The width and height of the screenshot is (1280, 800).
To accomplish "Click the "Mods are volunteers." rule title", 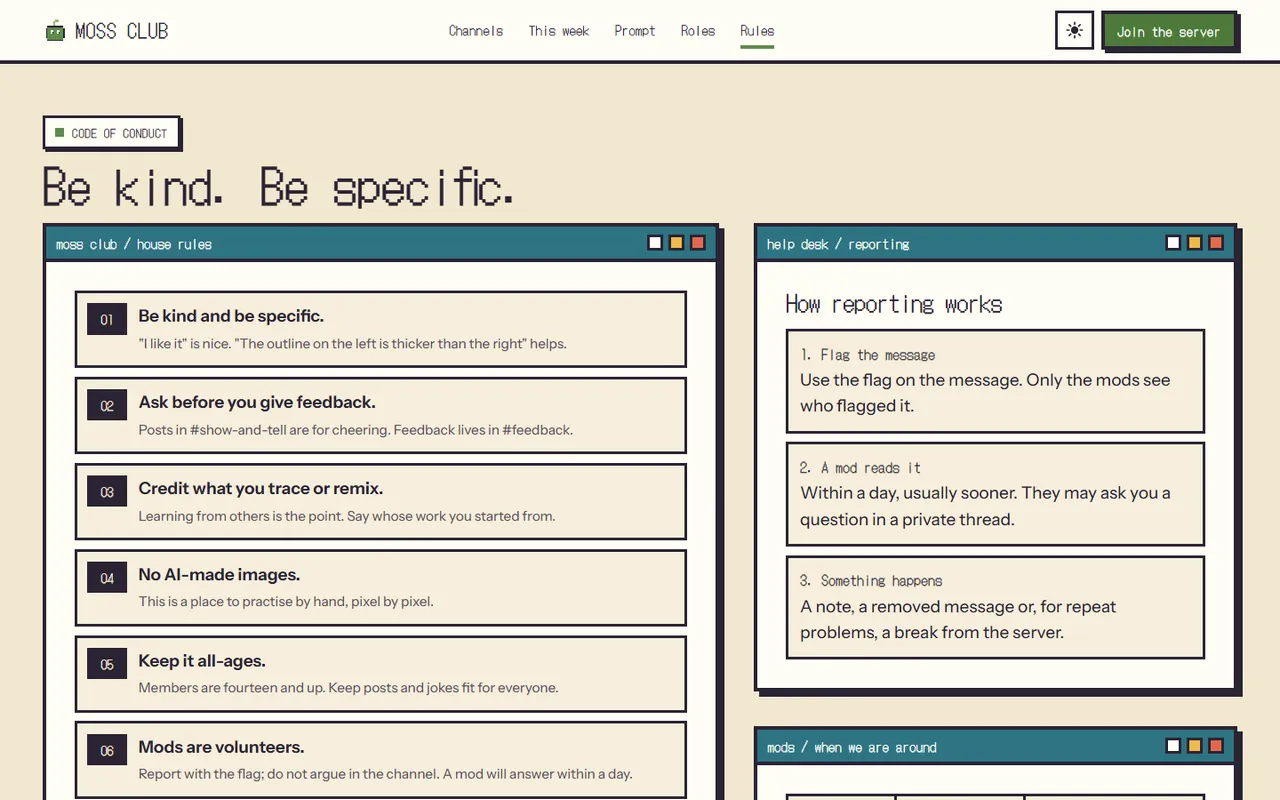I will [x=221, y=746].
